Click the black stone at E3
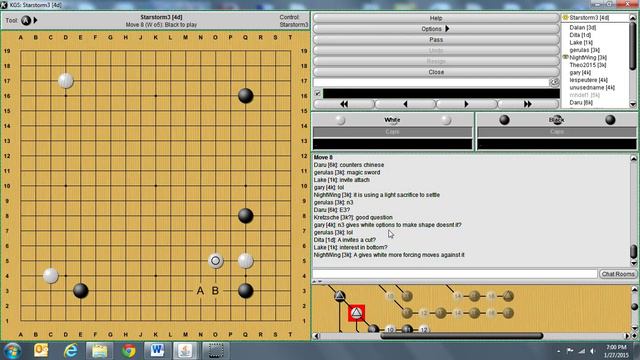Viewport: 640px width, 360px height. (80, 291)
